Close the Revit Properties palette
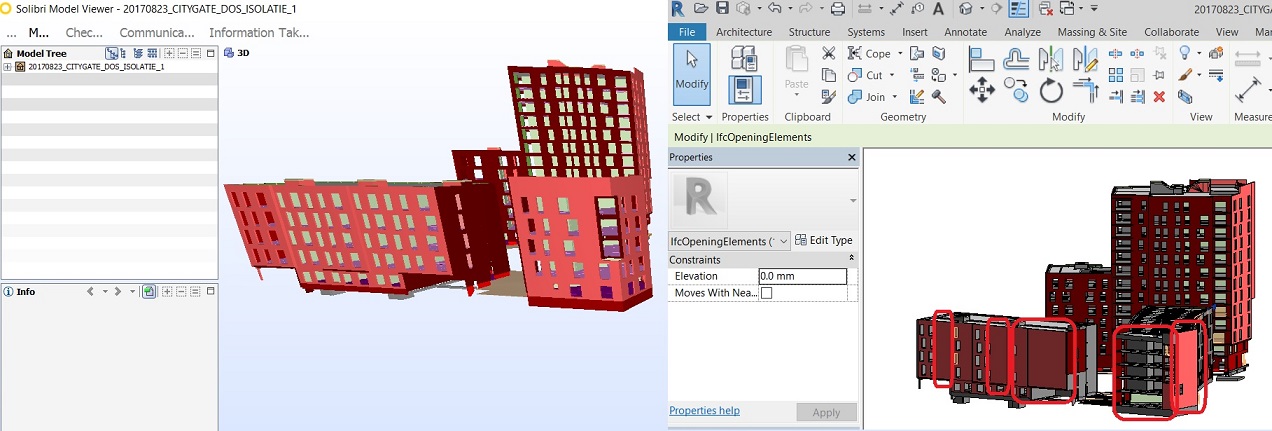The width and height of the screenshot is (1272, 431). (852, 158)
